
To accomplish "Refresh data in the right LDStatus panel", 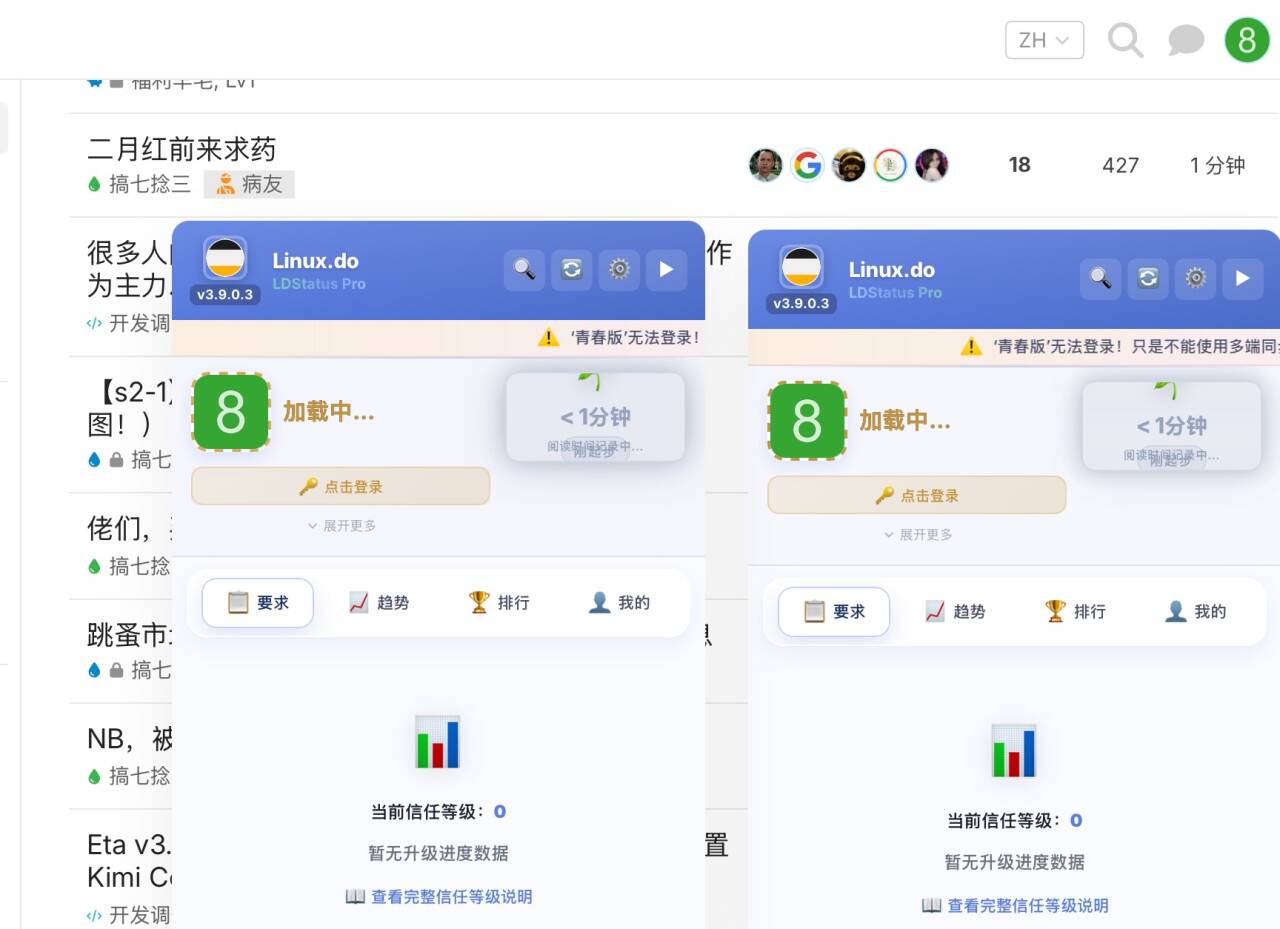I will [1148, 278].
